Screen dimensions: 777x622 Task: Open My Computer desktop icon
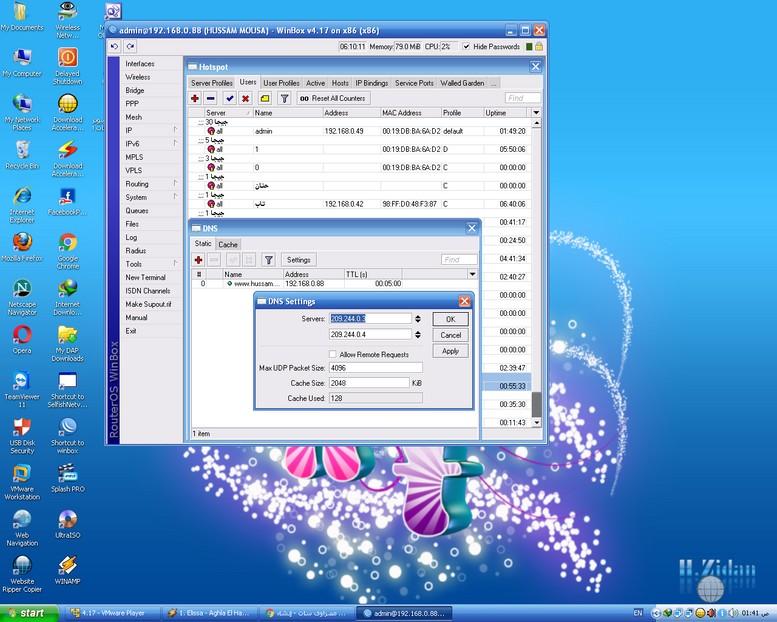click(x=22, y=62)
